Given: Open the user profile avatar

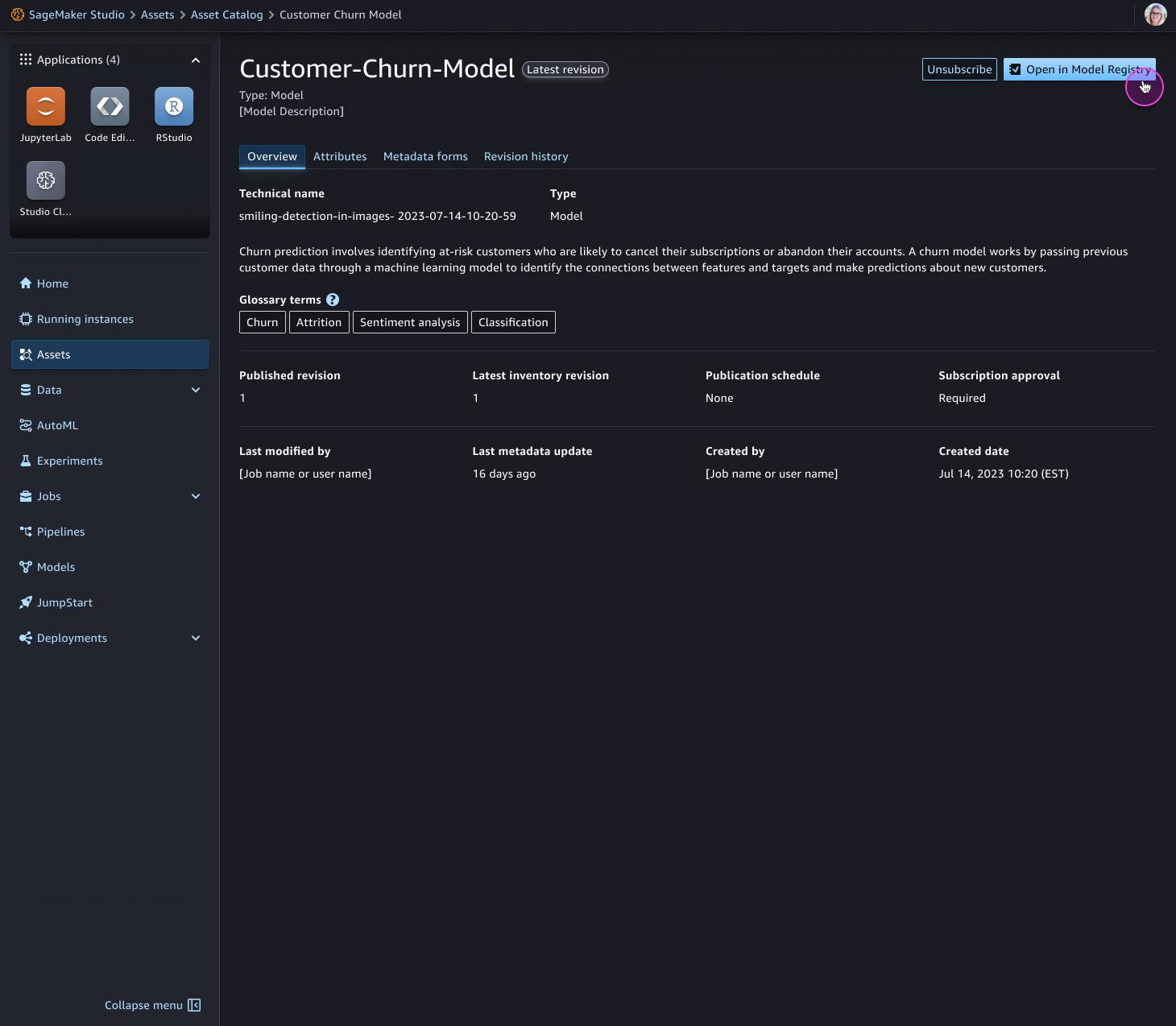Looking at the screenshot, I should click(1156, 14).
